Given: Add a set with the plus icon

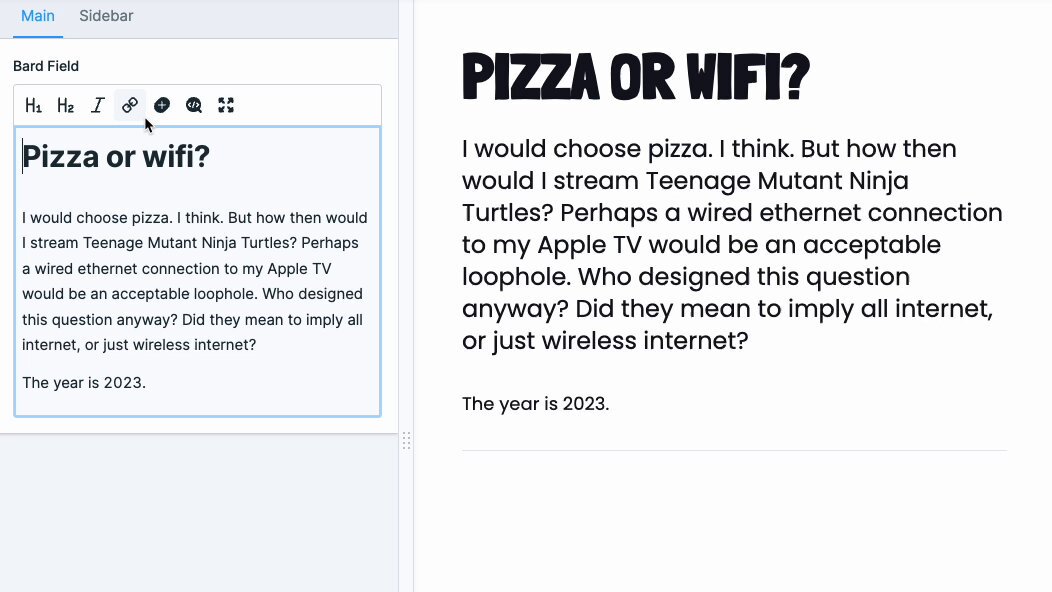Looking at the screenshot, I should point(162,105).
